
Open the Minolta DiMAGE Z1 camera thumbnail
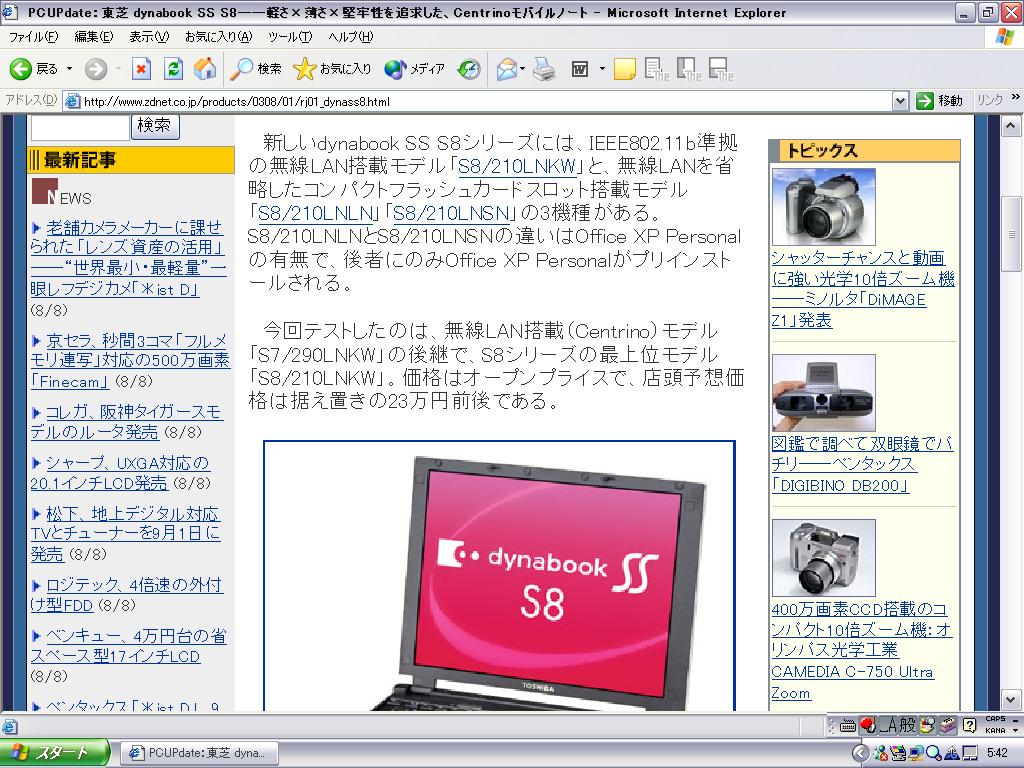823,207
